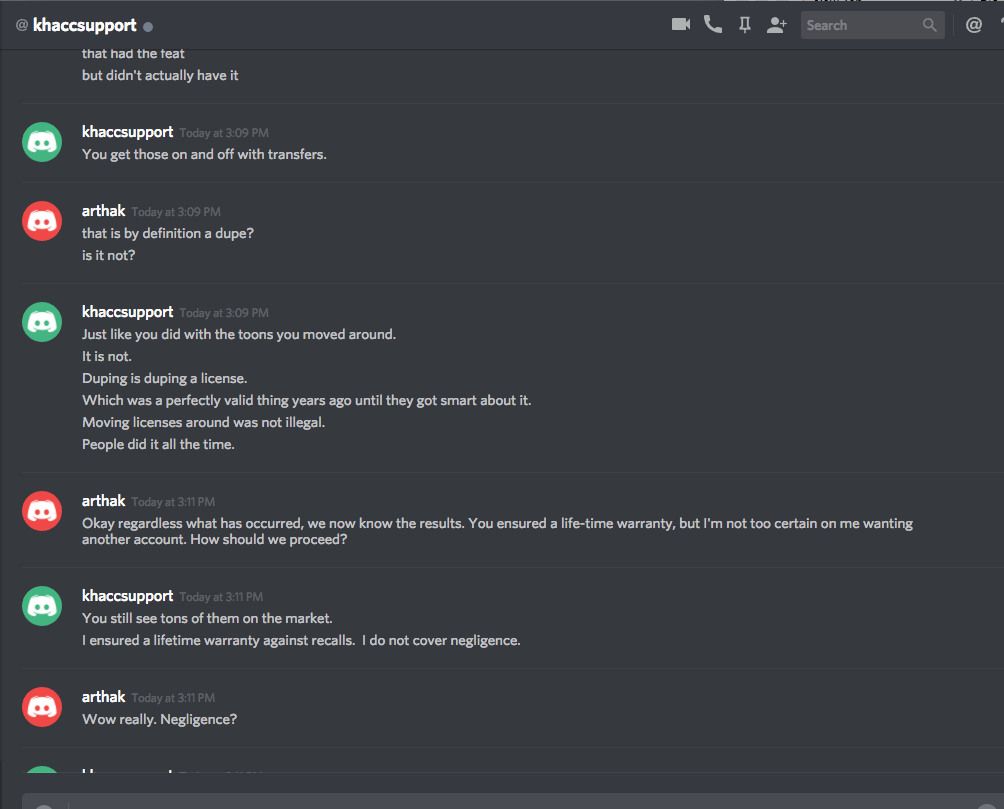This screenshot has height=809, width=1004.
Task: Click arthak's avatar on 'Negligence?' message
Action: (42, 707)
